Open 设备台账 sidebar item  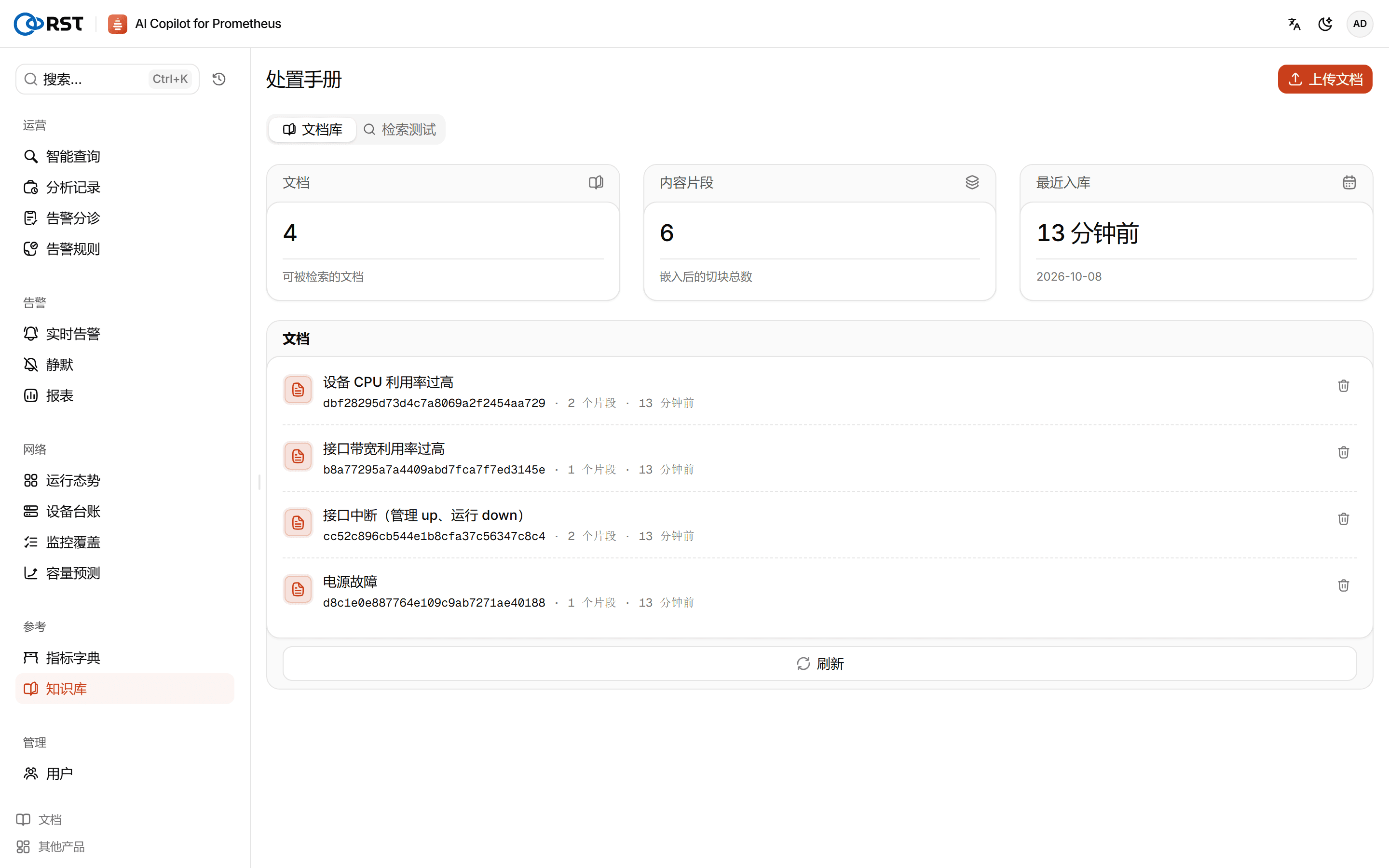[124, 512]
